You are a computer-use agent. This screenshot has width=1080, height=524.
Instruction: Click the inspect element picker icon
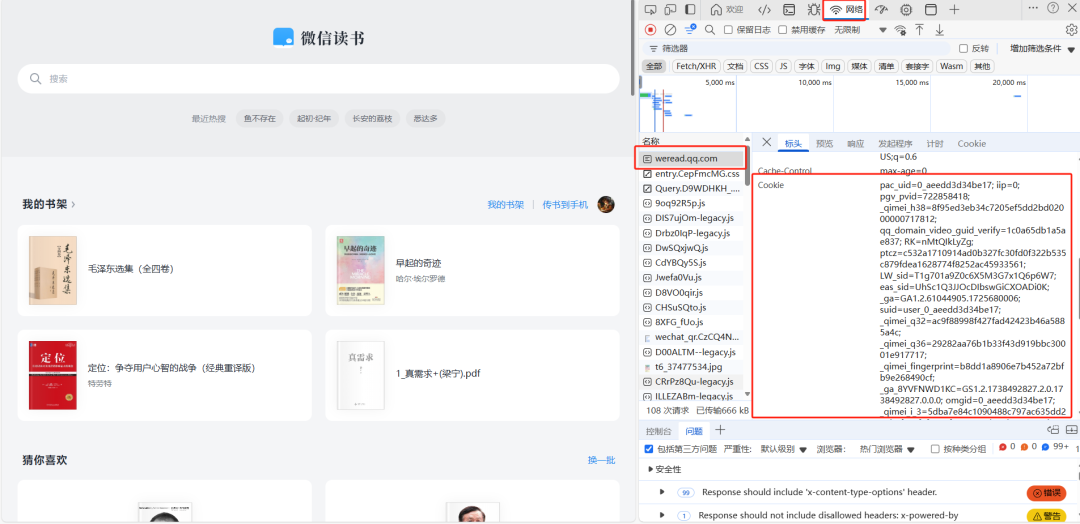(650, 9)
